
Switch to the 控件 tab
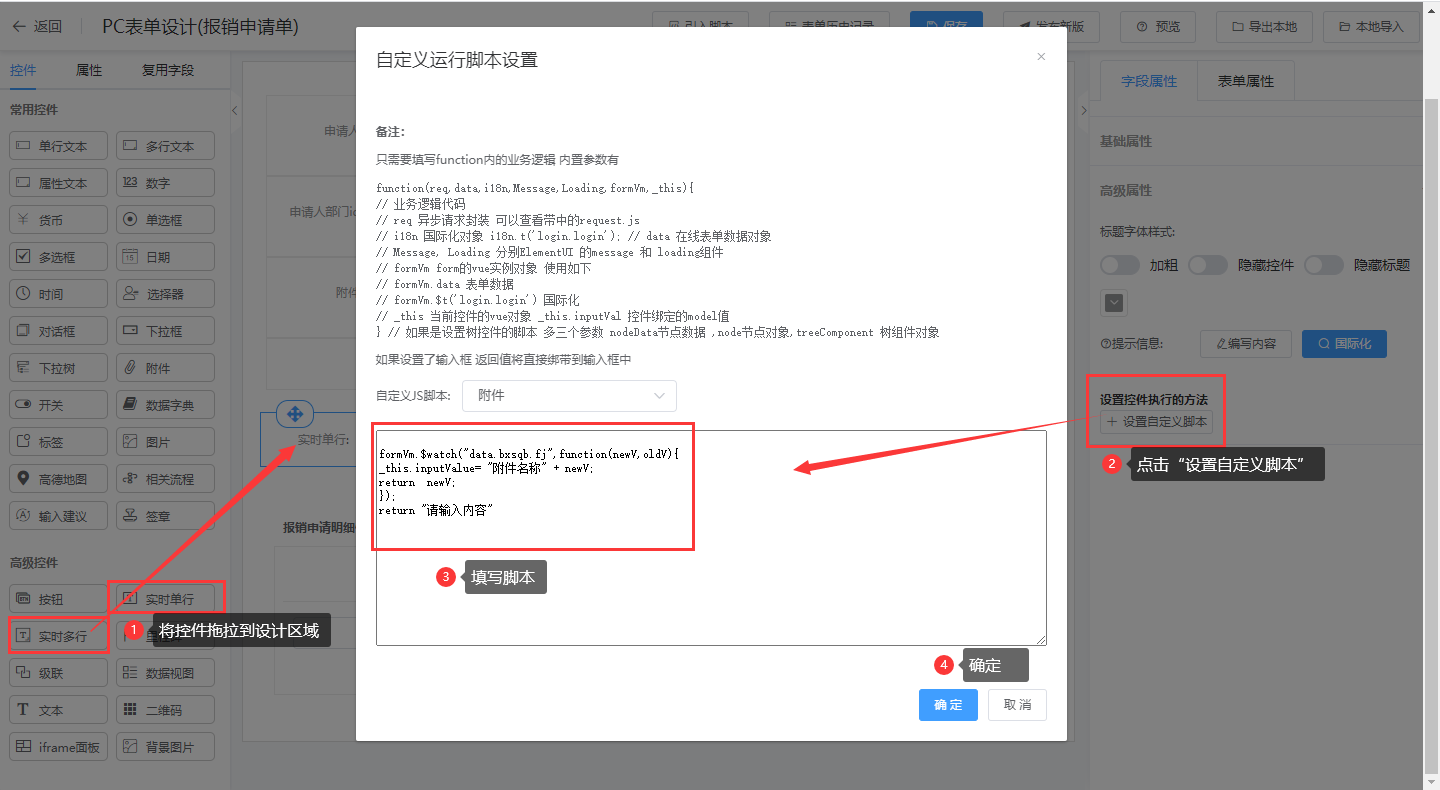(23, 70)
